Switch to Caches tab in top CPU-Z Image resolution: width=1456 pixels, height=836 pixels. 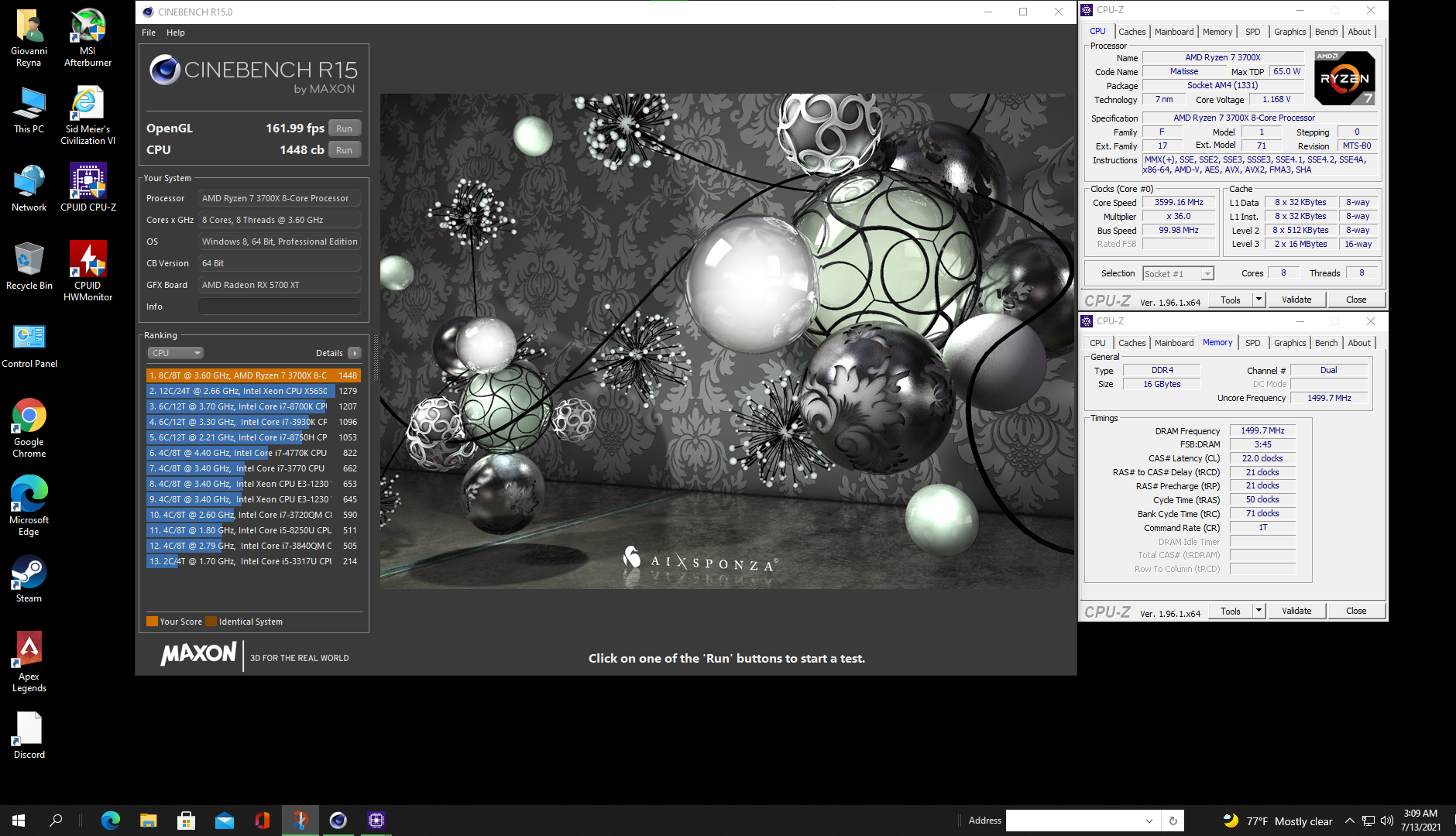point(1131,32)
